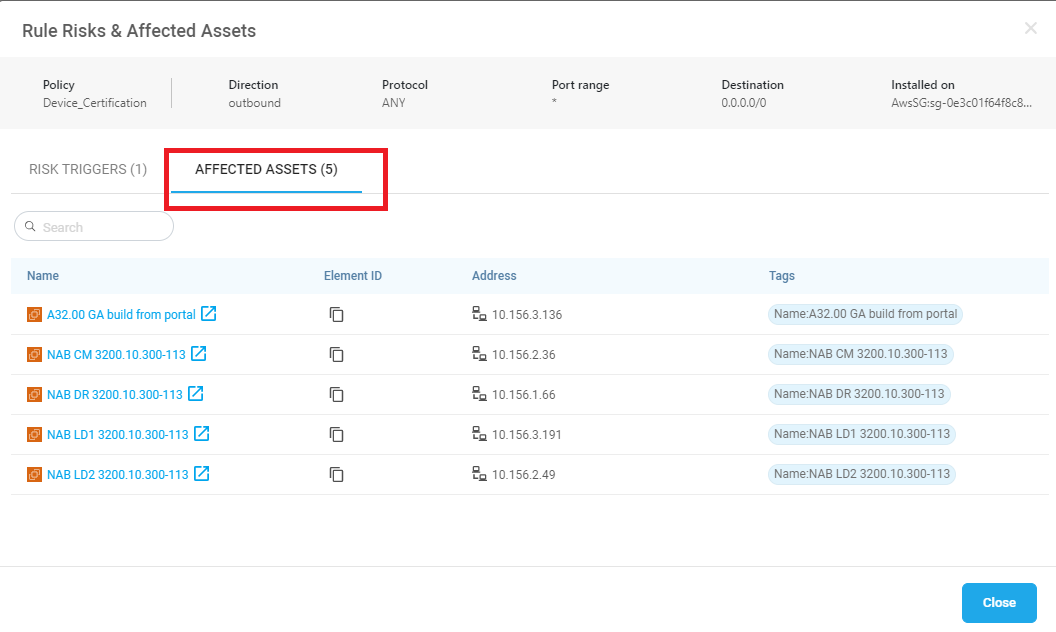Open NAB CM 3200.10.300-113 asset link
Screen dimensions: 1056x632
click(x=116, y=354)
